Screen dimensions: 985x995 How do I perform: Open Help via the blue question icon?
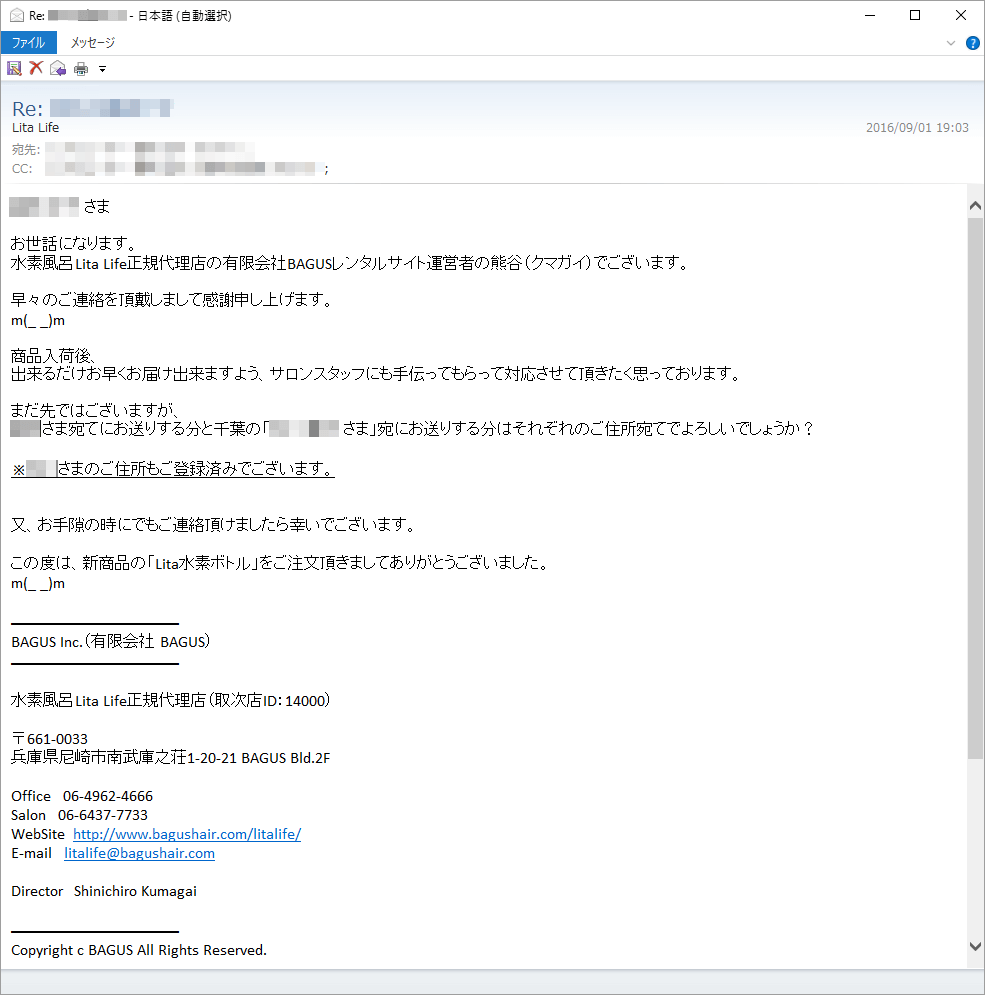tap(972, 43)
